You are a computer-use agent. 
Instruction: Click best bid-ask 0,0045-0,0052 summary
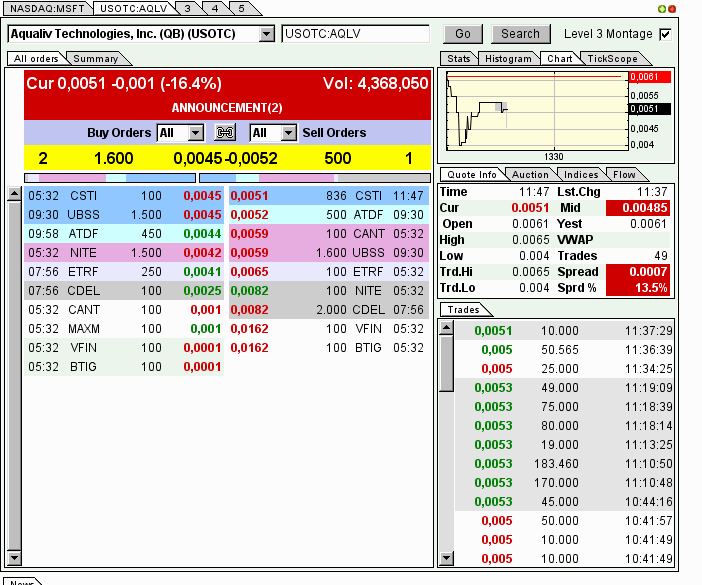[225, 158]
